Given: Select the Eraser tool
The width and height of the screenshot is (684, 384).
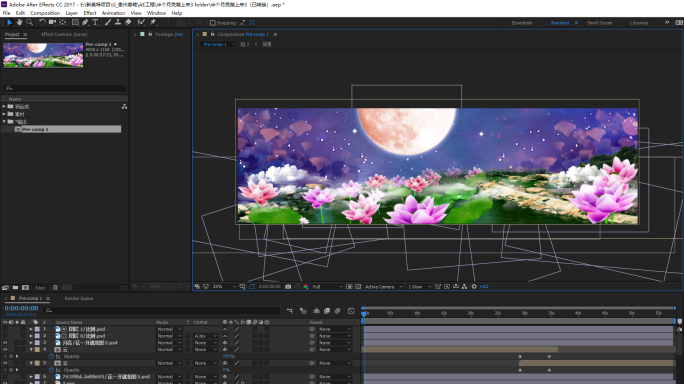Looking at the screenshot, I should (x=128, y=22).
